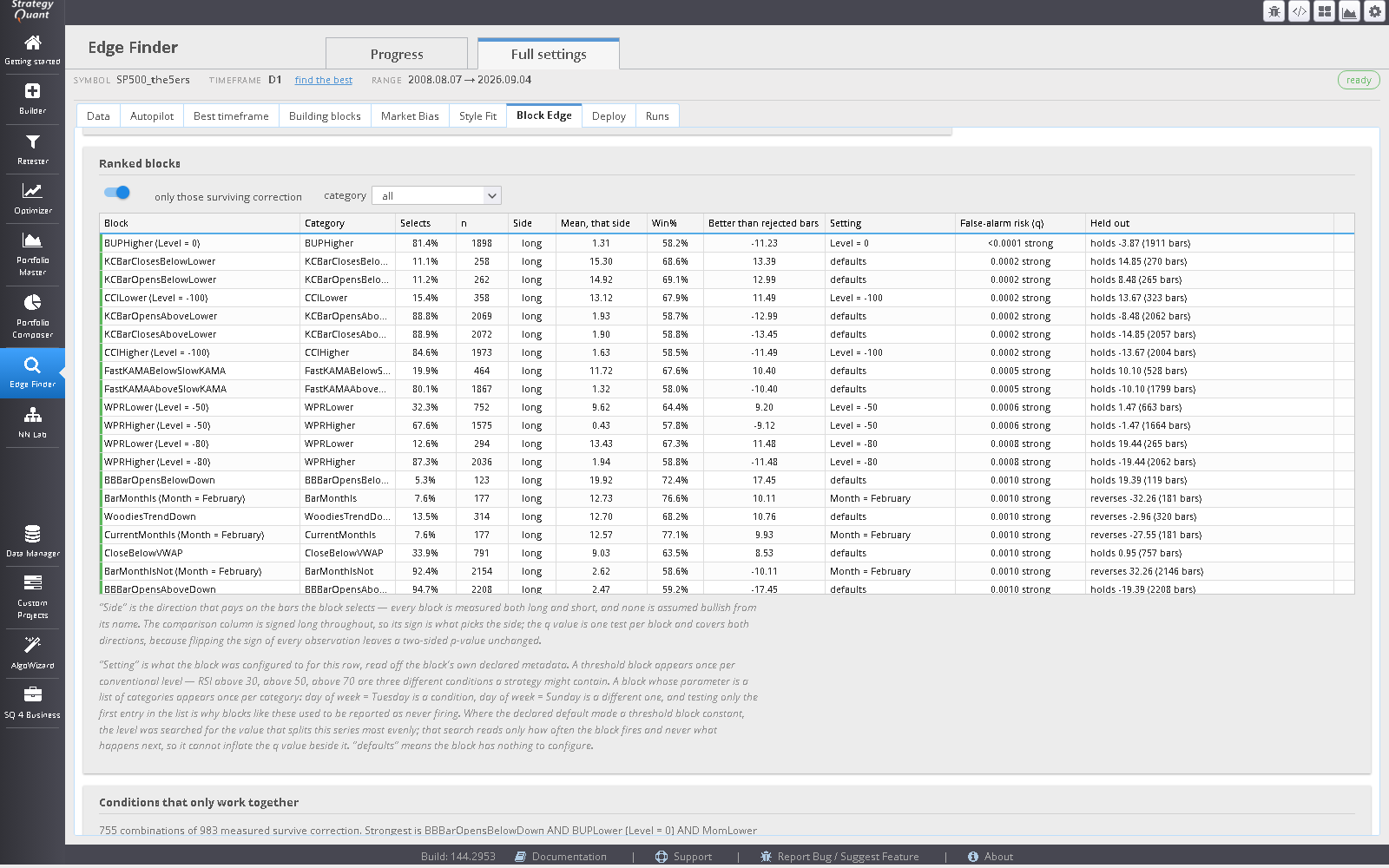Open Data Manager

(32, 542)
